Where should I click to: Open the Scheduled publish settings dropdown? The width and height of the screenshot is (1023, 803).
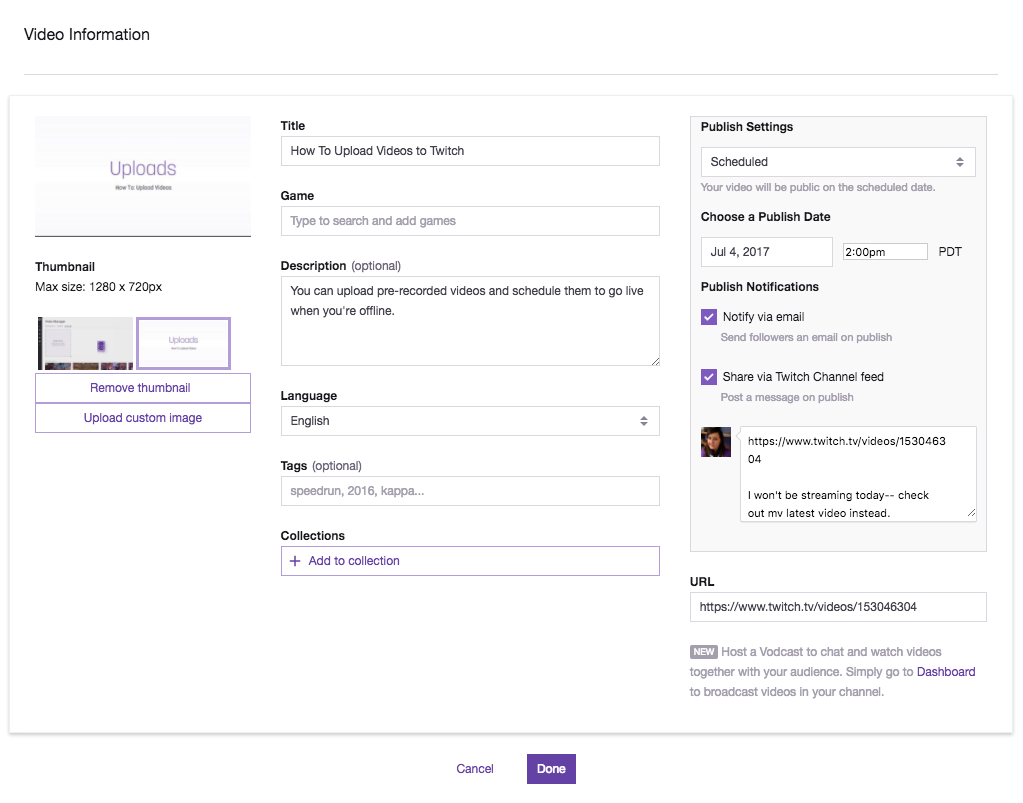838,162
